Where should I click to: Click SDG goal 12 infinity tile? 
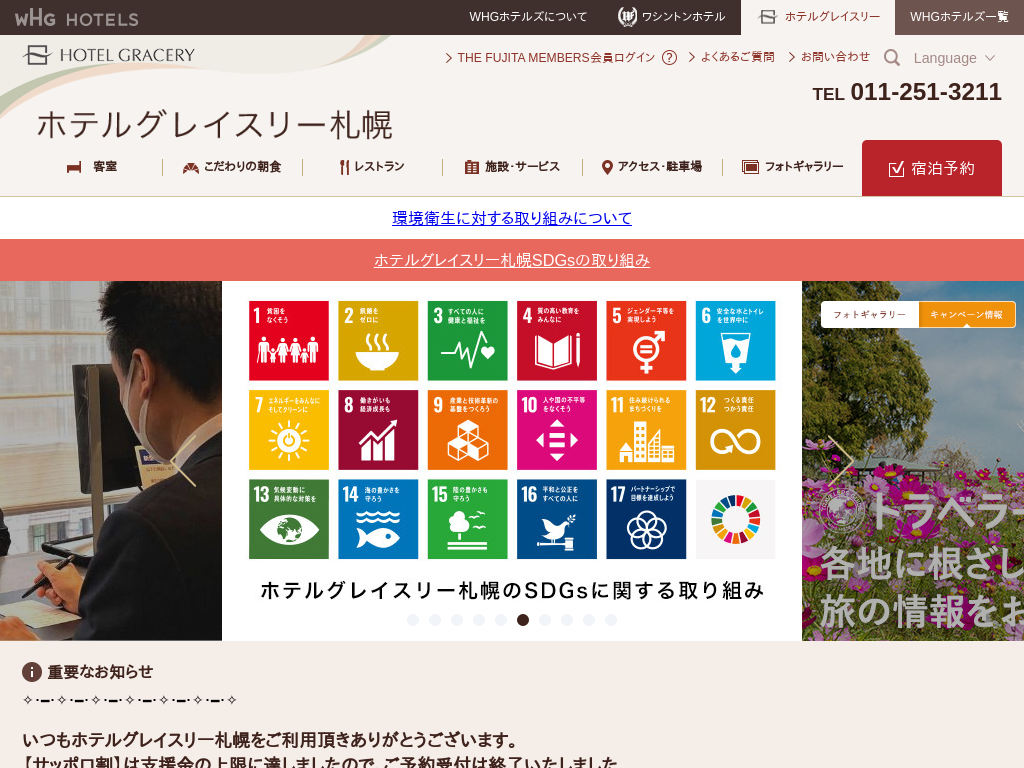(x=735, y=430)
